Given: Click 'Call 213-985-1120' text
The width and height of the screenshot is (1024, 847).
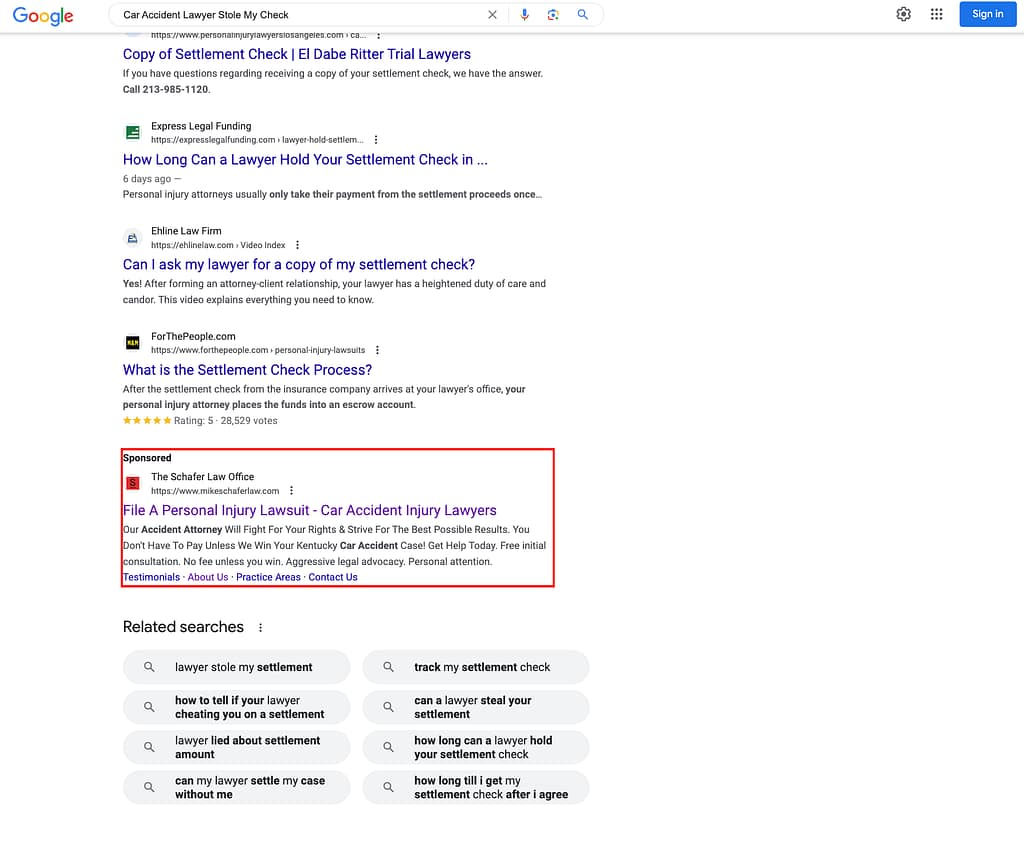Looking at the screenshot, I should tap(166, 89).
